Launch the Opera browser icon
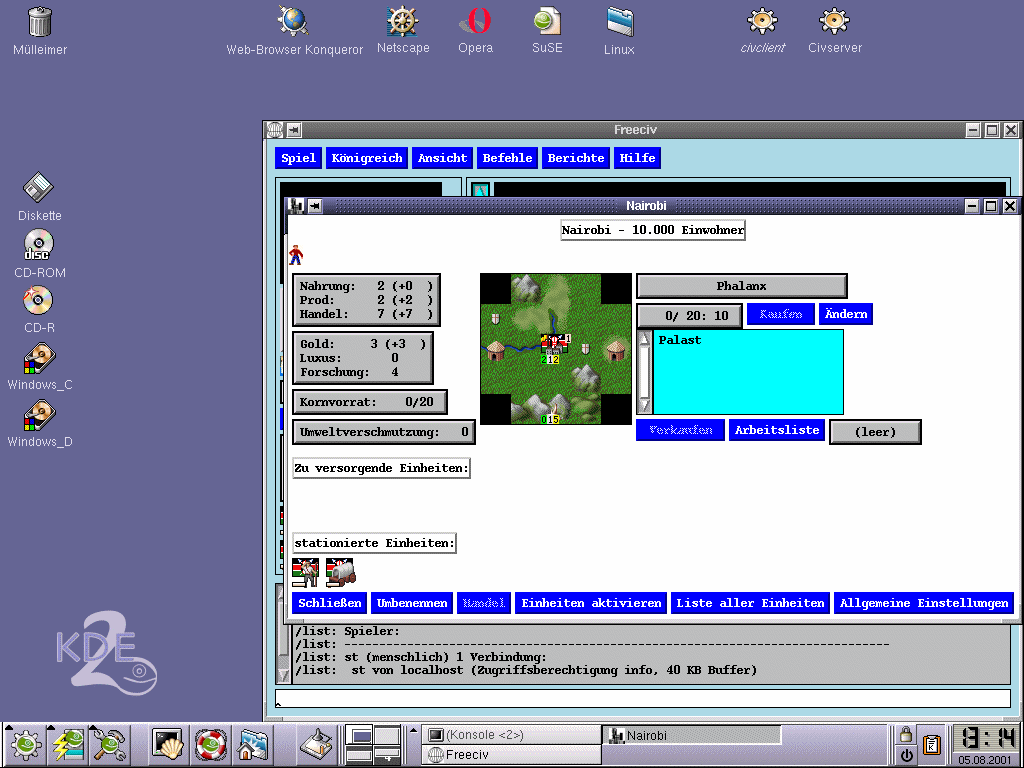Viewport: 1024px width, 768px height. point(475,21)
